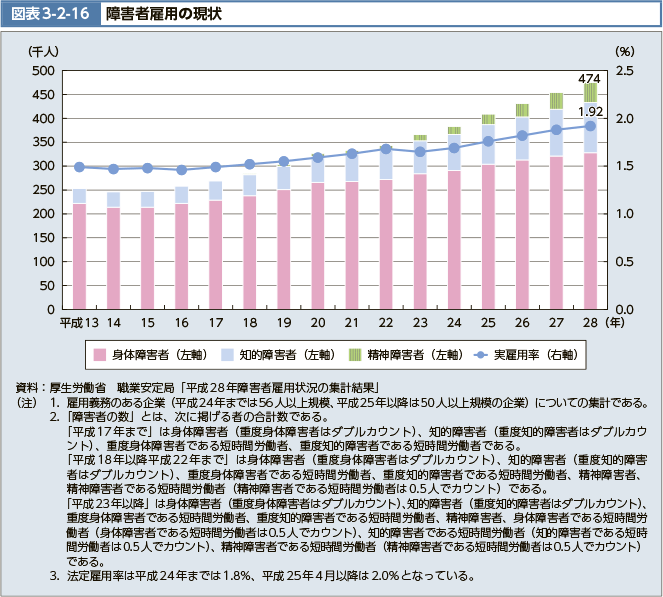Click the line data point above year 22
This screenshot has height=597, width=663.
pos(385,149)
